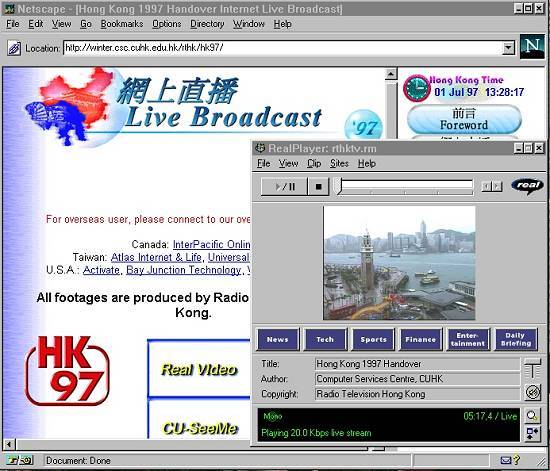Click the round icon beside Copyright field
Image resolution: width=550 pixels, height=471 pixels.
532,392
